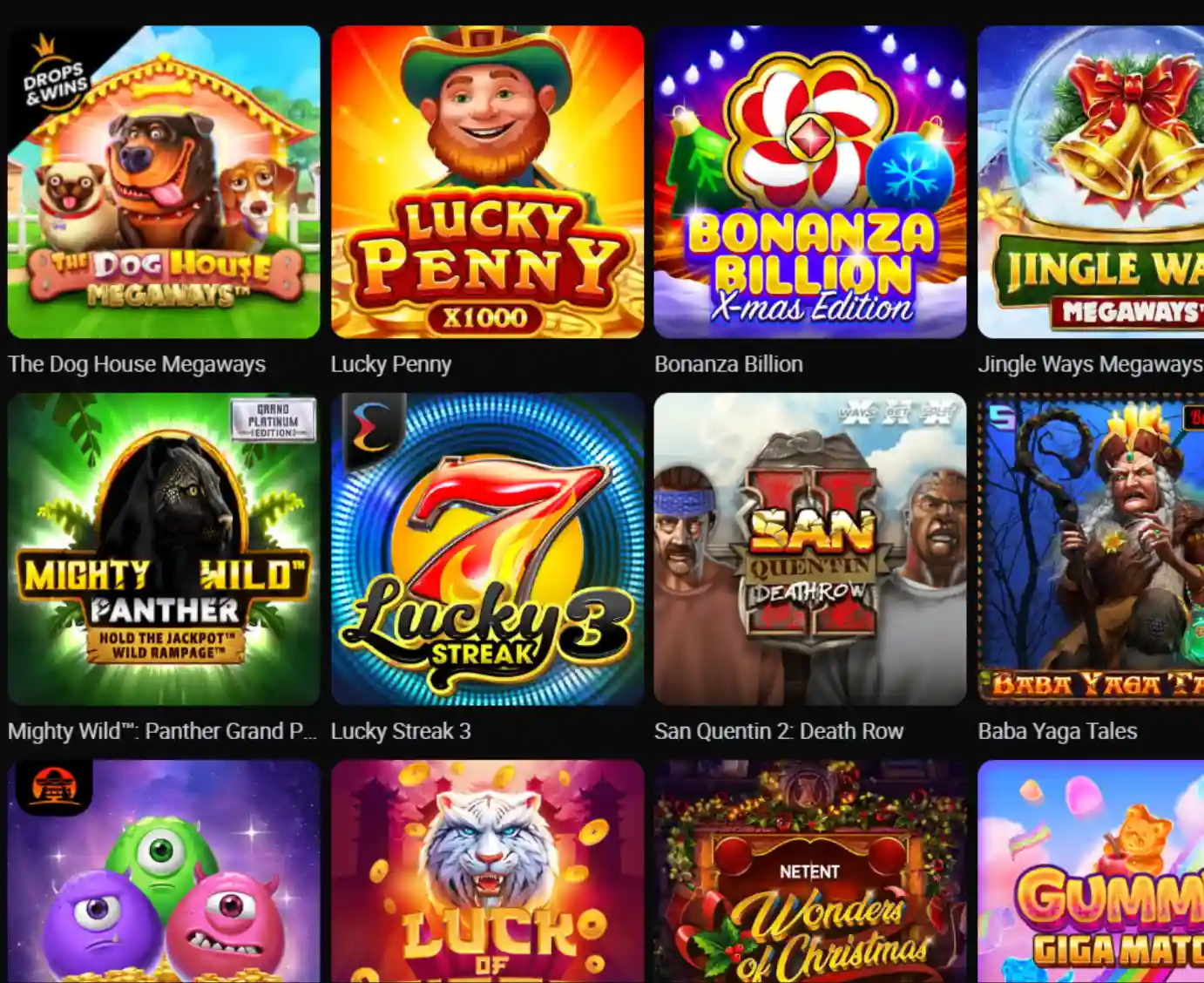Open the colorful monsters slot thumbnail
The height and width of the screenshot is (983, 1204).
(164, 871)
